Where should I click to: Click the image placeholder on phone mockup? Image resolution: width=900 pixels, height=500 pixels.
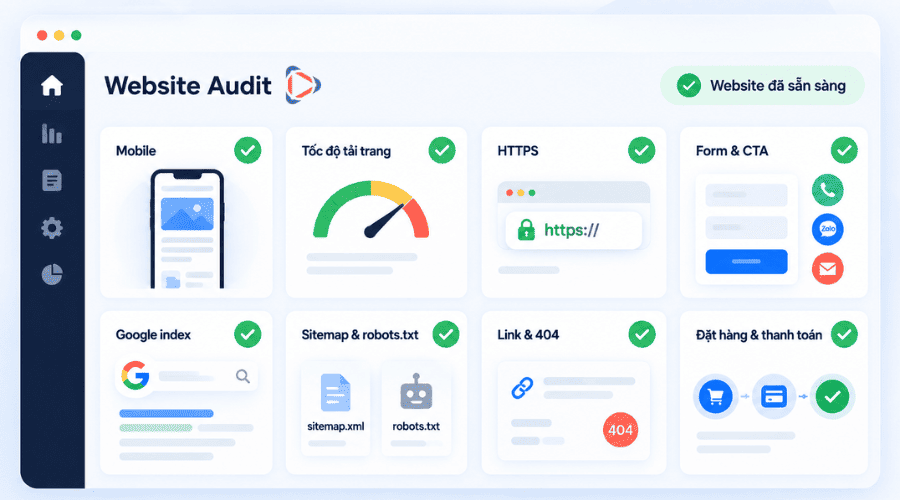pyautogui.click(x=187, y=214)
